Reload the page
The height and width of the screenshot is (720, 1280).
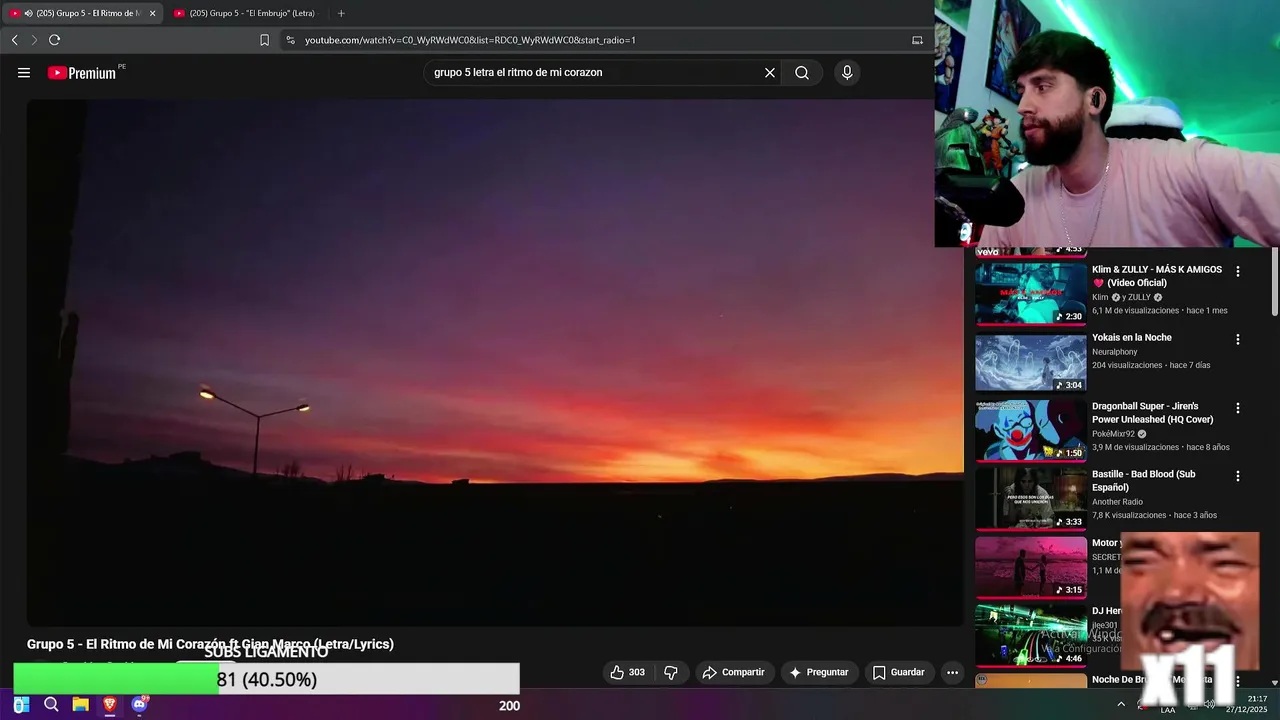point(55,40)
